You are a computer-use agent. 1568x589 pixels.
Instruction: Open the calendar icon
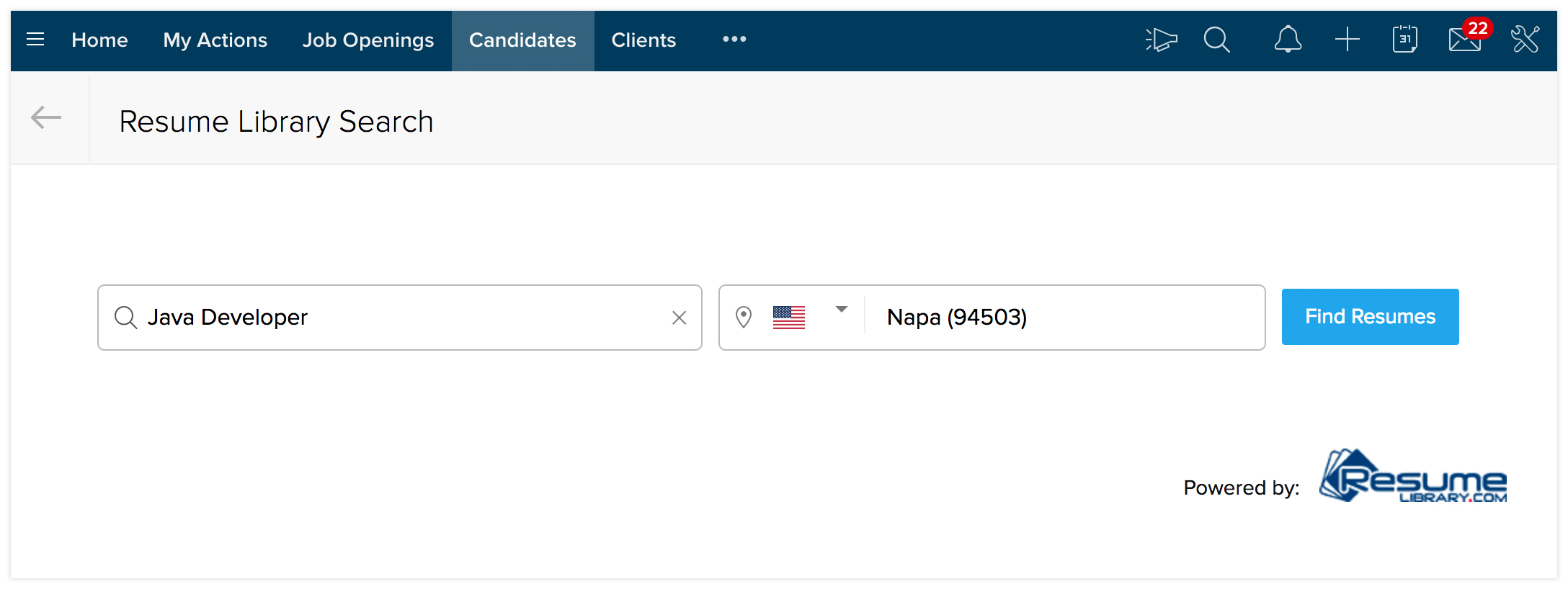(x=1404, y=40)
